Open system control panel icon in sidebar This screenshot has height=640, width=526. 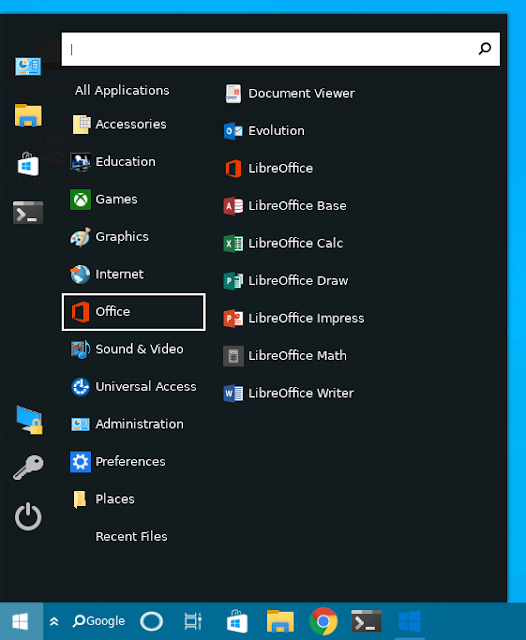[x=28, y=67]
